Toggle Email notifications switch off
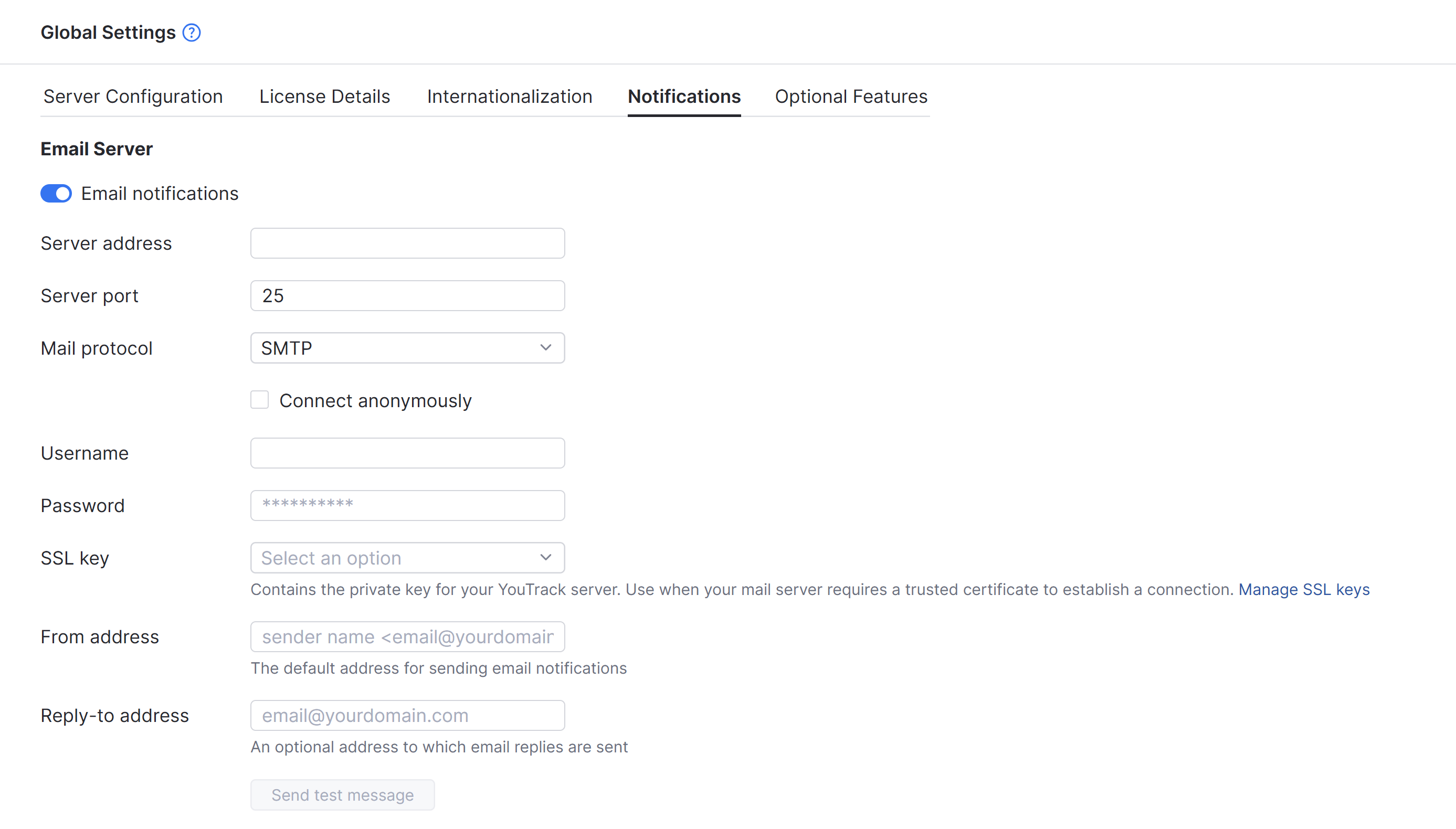 [x=56, y=194]
